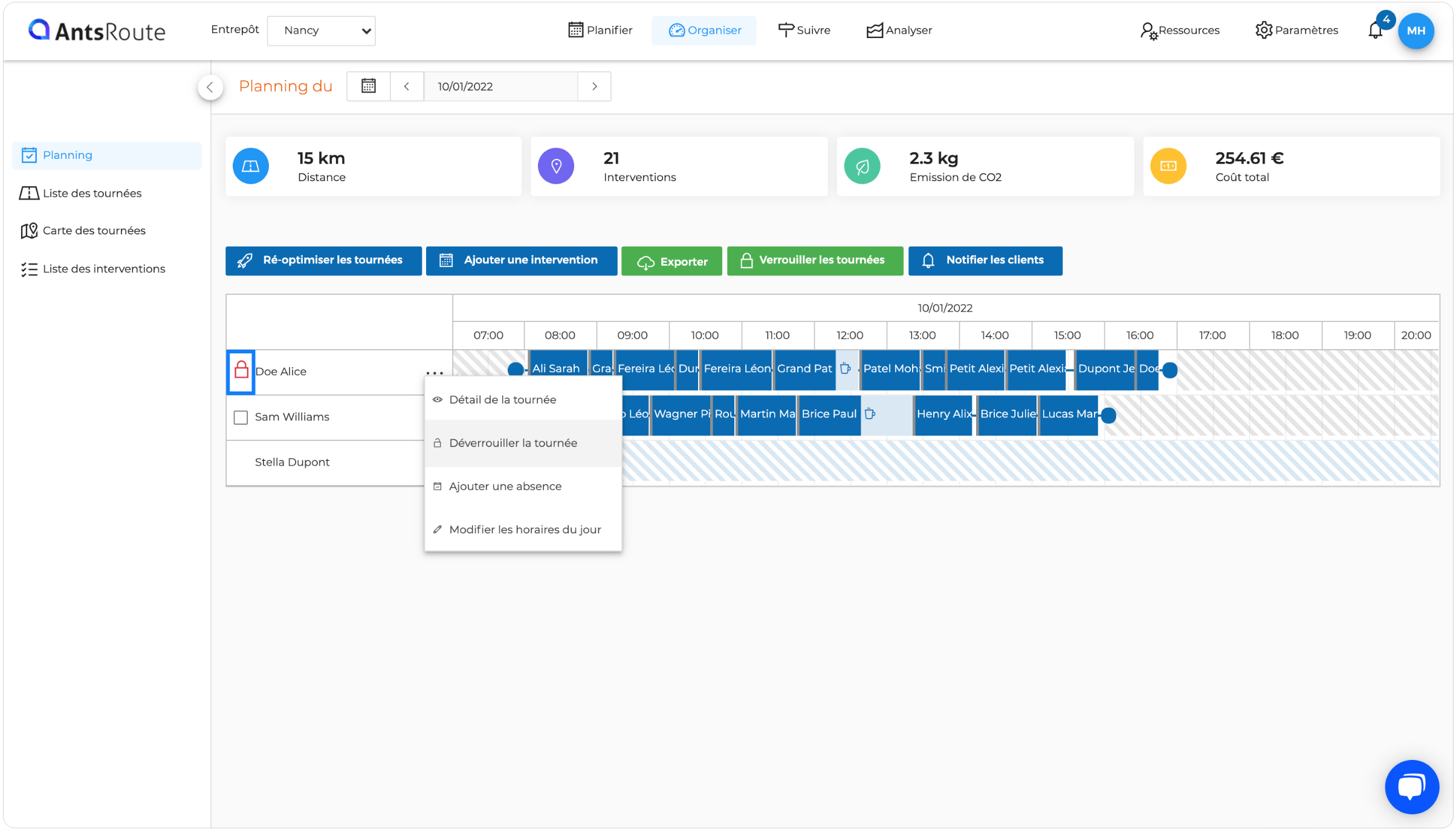This screenshot has height=830, width=1456.
Task: Click the green CO2 leaf icon
Action: pyautogui.click(x=862, y=166)
